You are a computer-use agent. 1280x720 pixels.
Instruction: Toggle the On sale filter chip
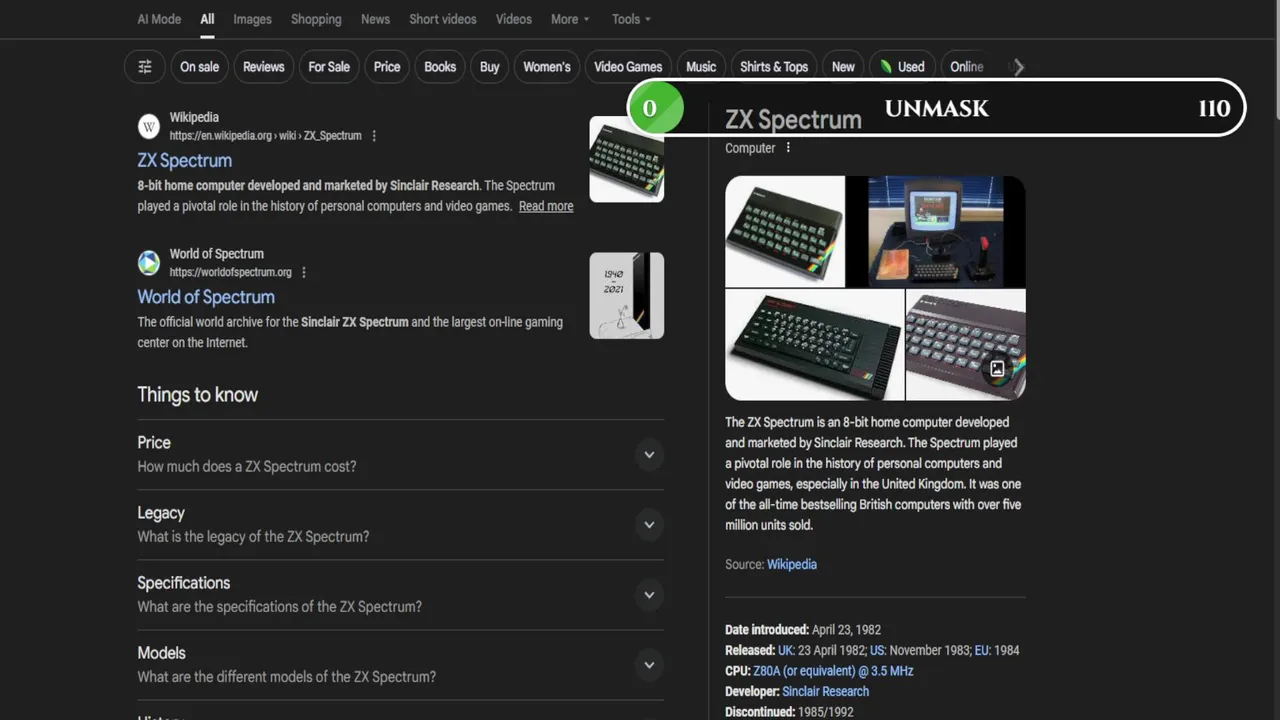199,67
